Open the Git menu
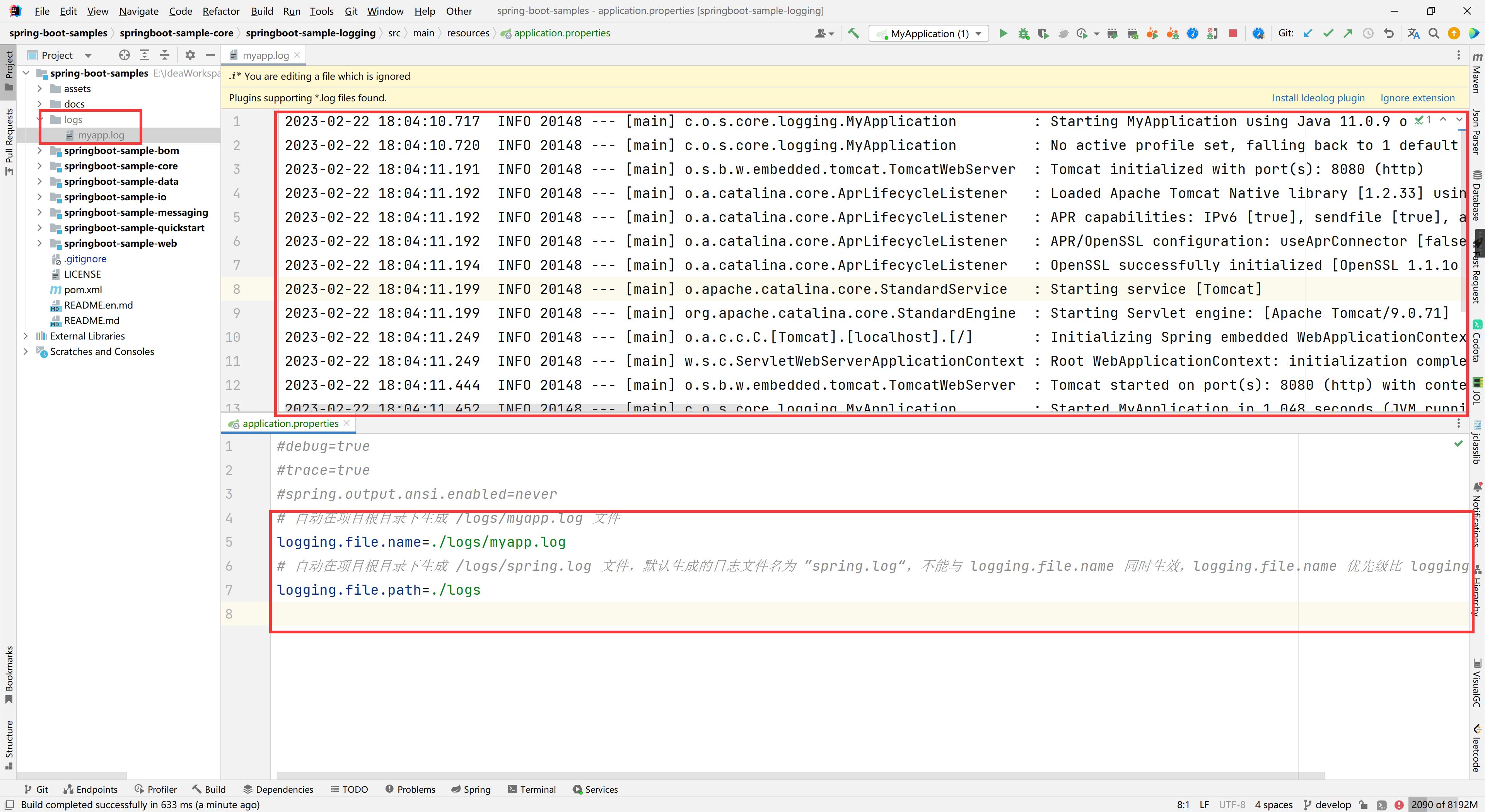This screenshot has width=1485, height=812. tap(351, 11)
